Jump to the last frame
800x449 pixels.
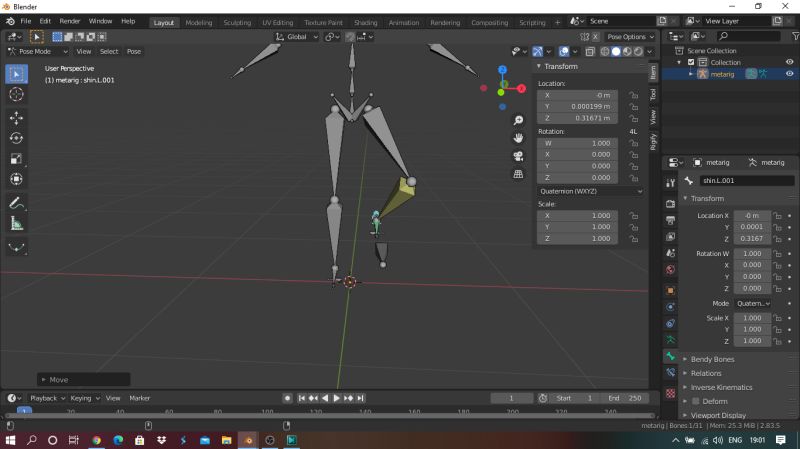[360, 398]
